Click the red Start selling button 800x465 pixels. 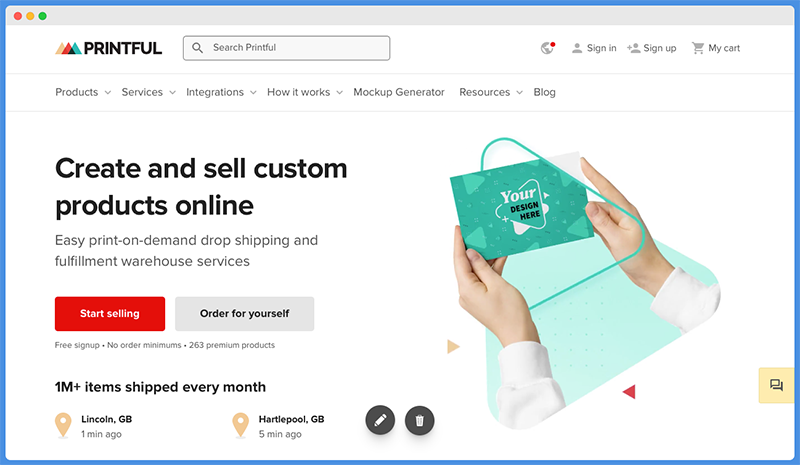(x=110, y=314)
